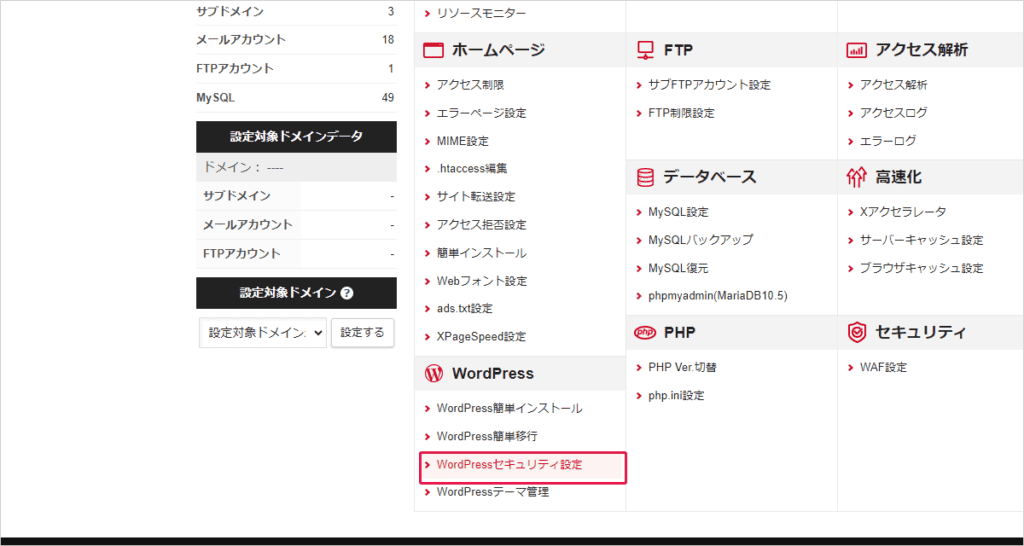
Task: Open MySQL設定 link
Action: [678, 212]
